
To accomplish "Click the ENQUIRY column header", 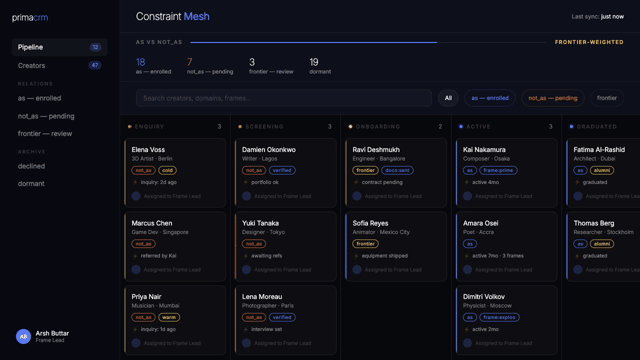I will click(149, 127).
